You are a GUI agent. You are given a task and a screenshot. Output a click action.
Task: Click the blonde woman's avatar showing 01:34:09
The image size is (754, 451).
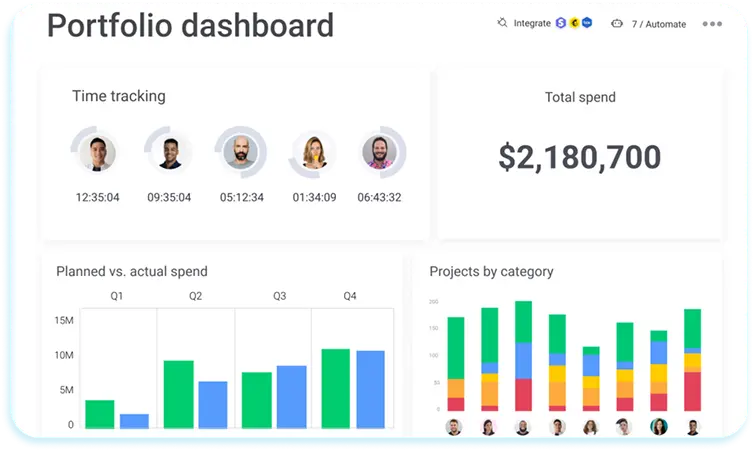tap(313, 153)
